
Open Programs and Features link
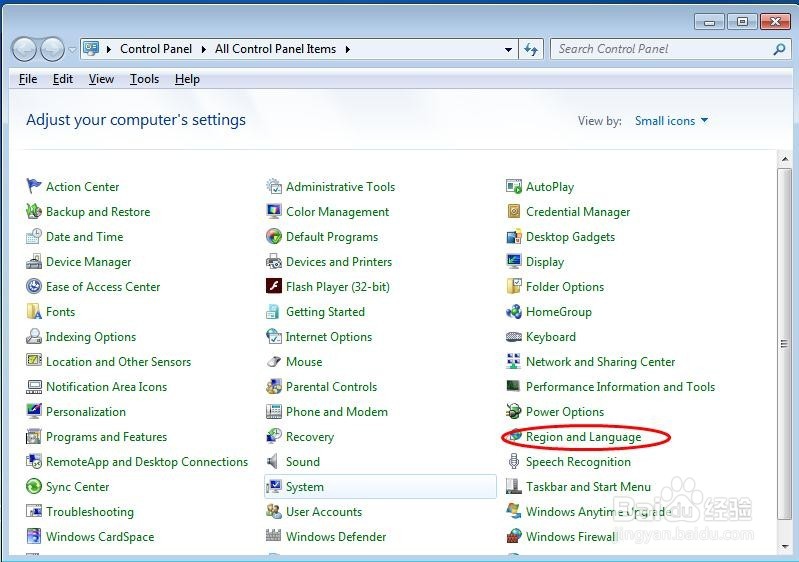coord(106,437)
